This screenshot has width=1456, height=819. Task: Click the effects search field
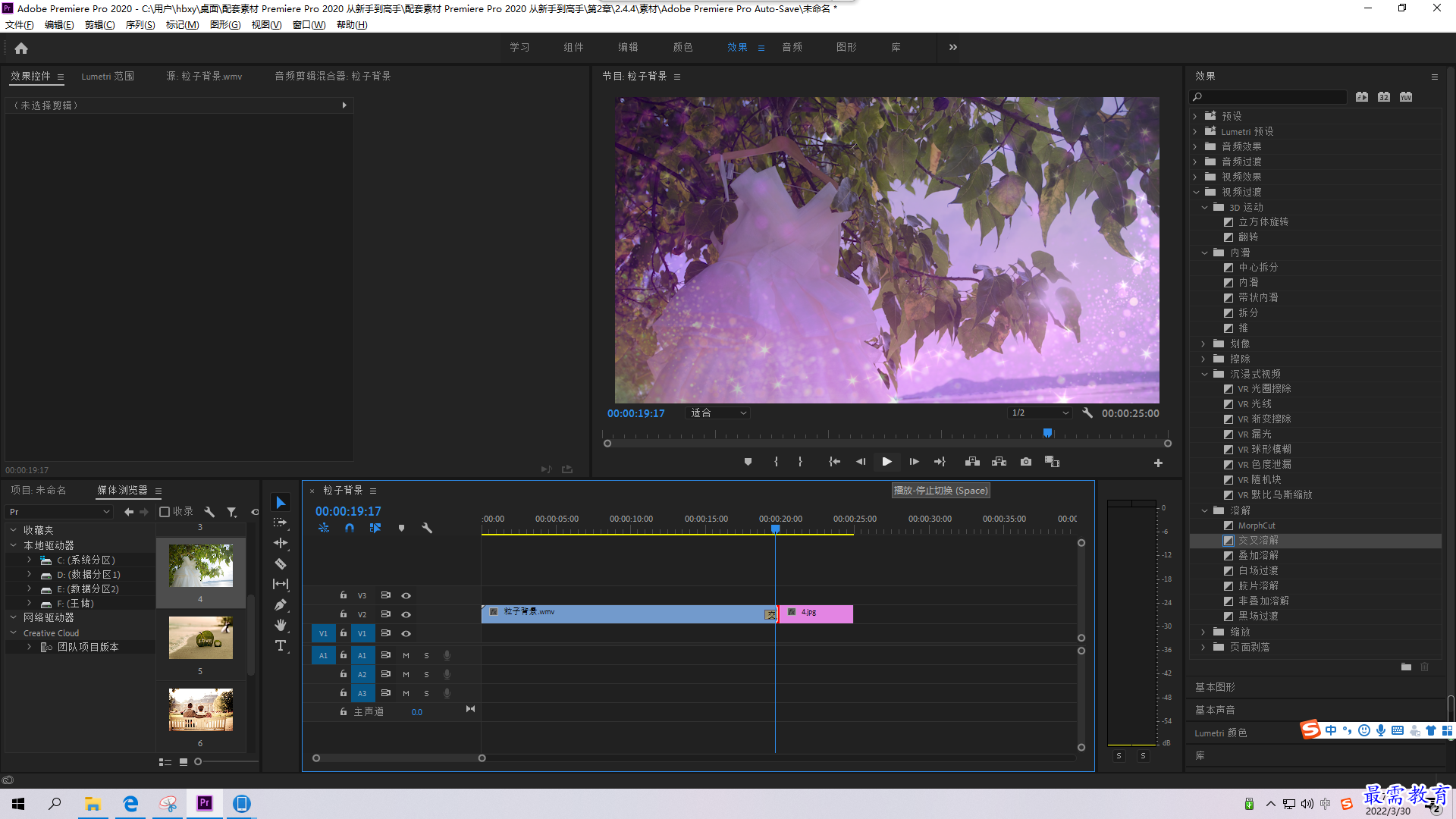[1269, 97]
